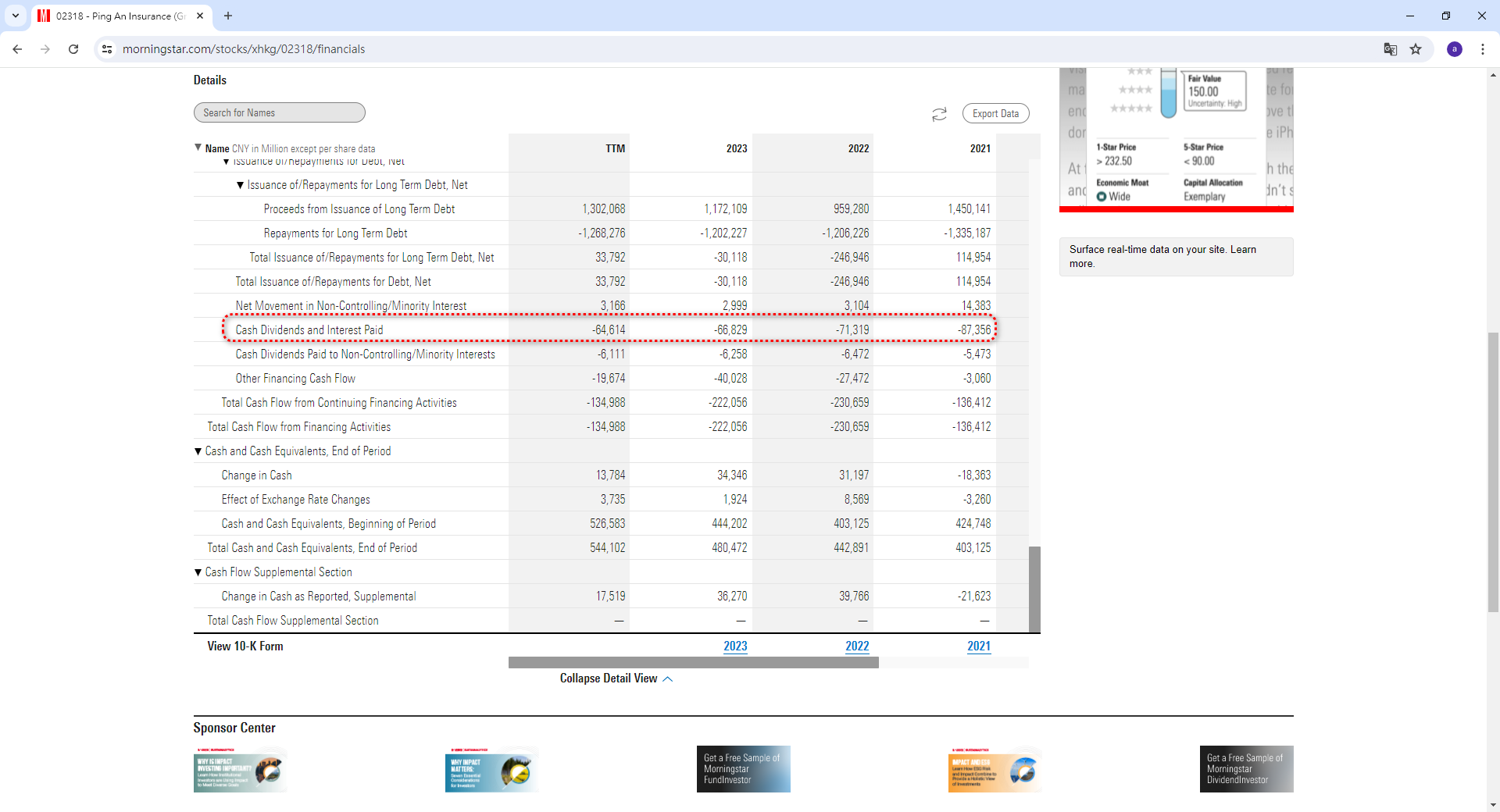
Task: Click the 1-Star Price value 232.50
Action: pyautogui.click(x=1114, y=162)
